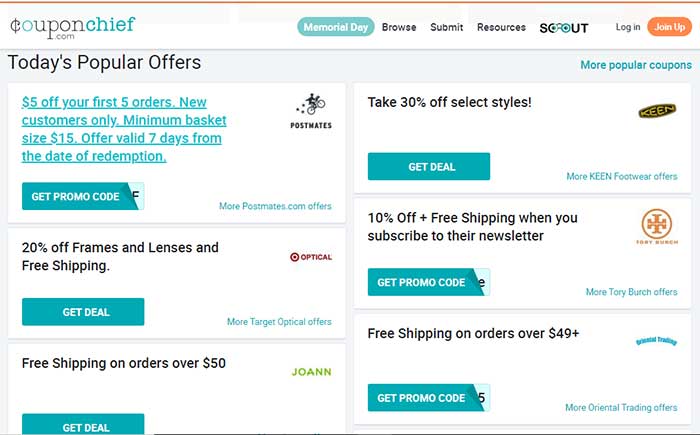Open the JOANN logo
This screenshot has height=435, width=700.
(312, 372)
